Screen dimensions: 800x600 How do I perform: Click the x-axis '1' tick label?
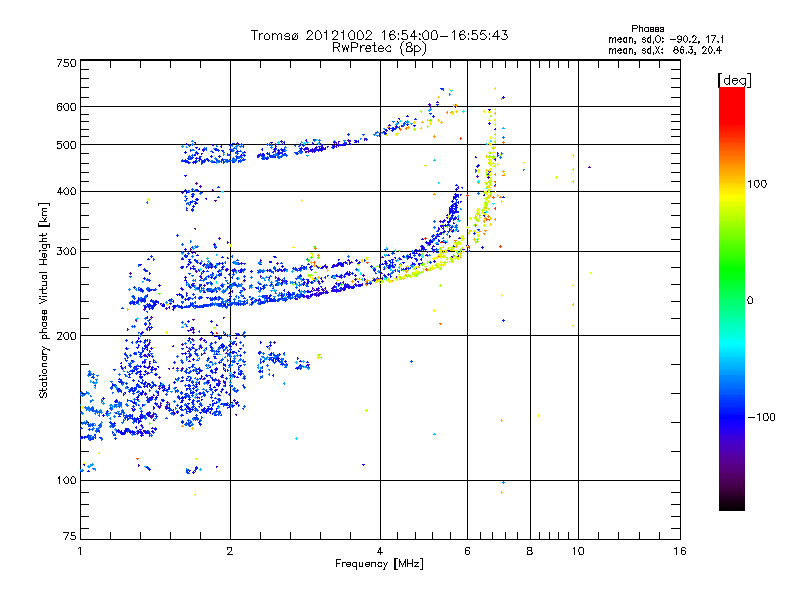coord(80,551)
